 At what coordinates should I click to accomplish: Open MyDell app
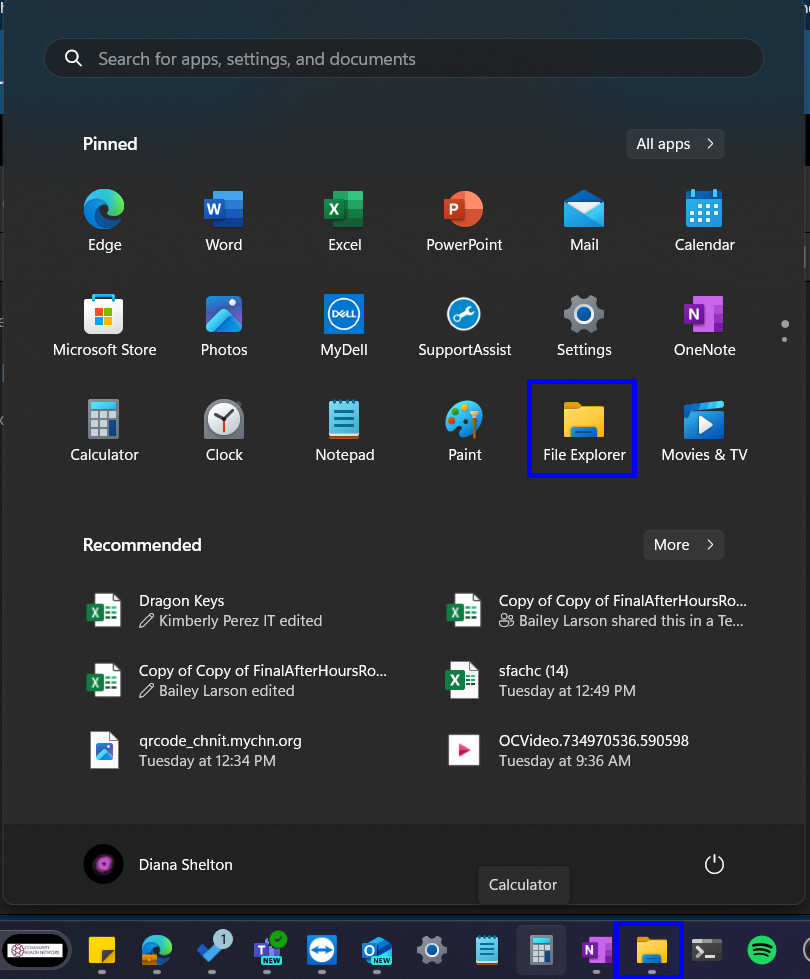pos(344,325)
